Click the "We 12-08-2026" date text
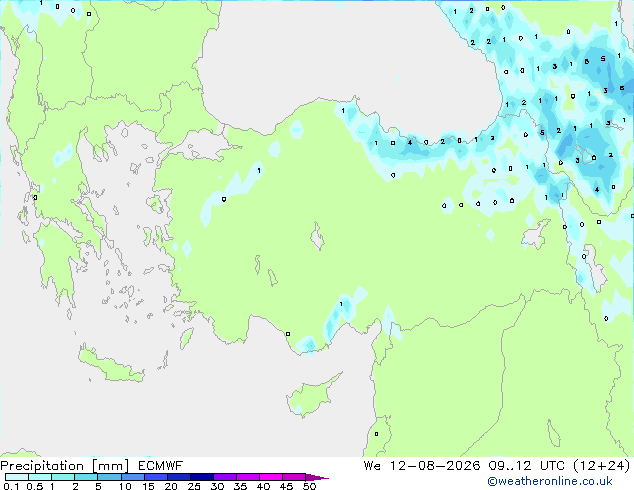 [422, 466]
